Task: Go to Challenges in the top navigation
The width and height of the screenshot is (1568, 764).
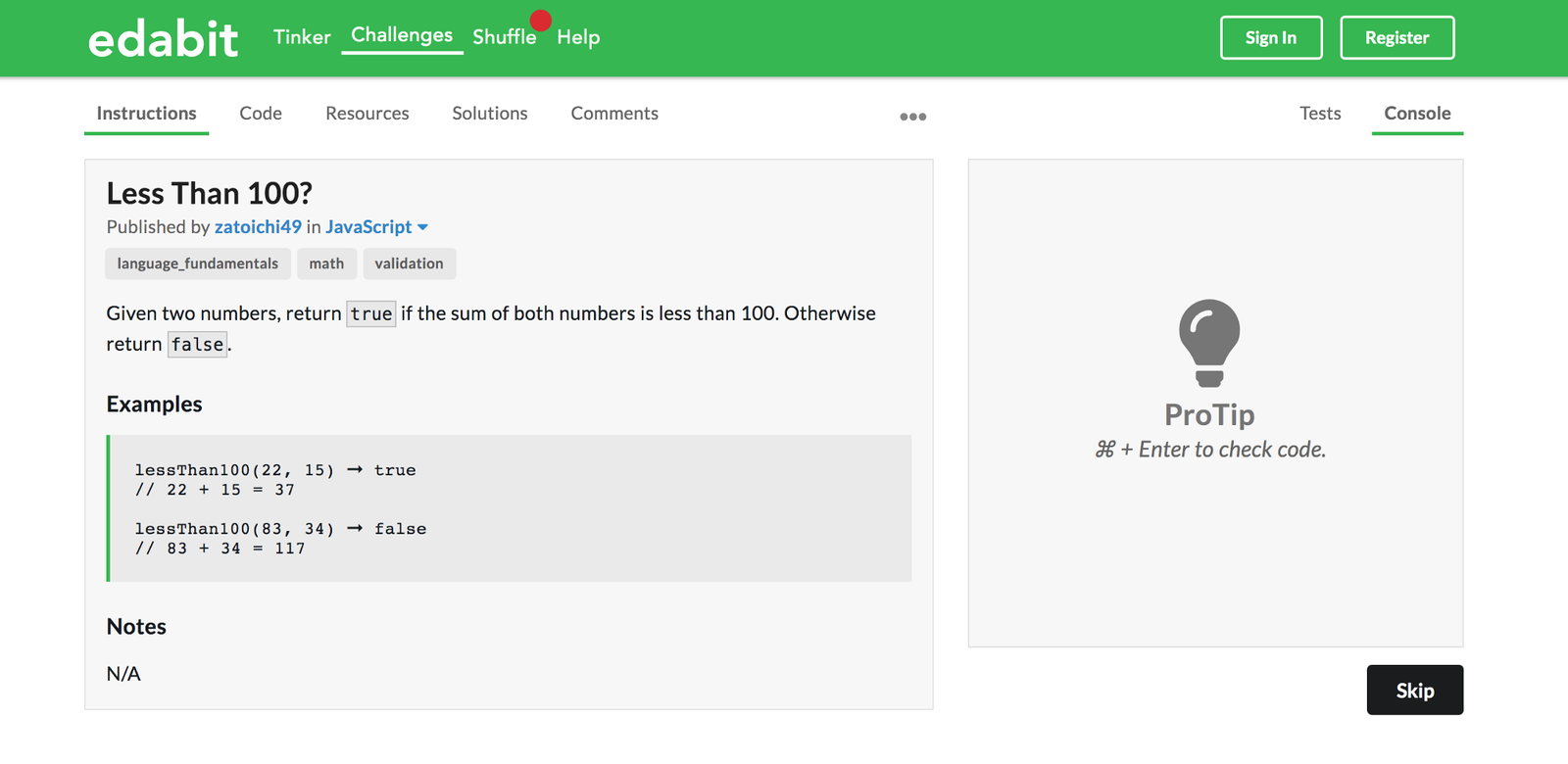Action: tap(402, 35)
